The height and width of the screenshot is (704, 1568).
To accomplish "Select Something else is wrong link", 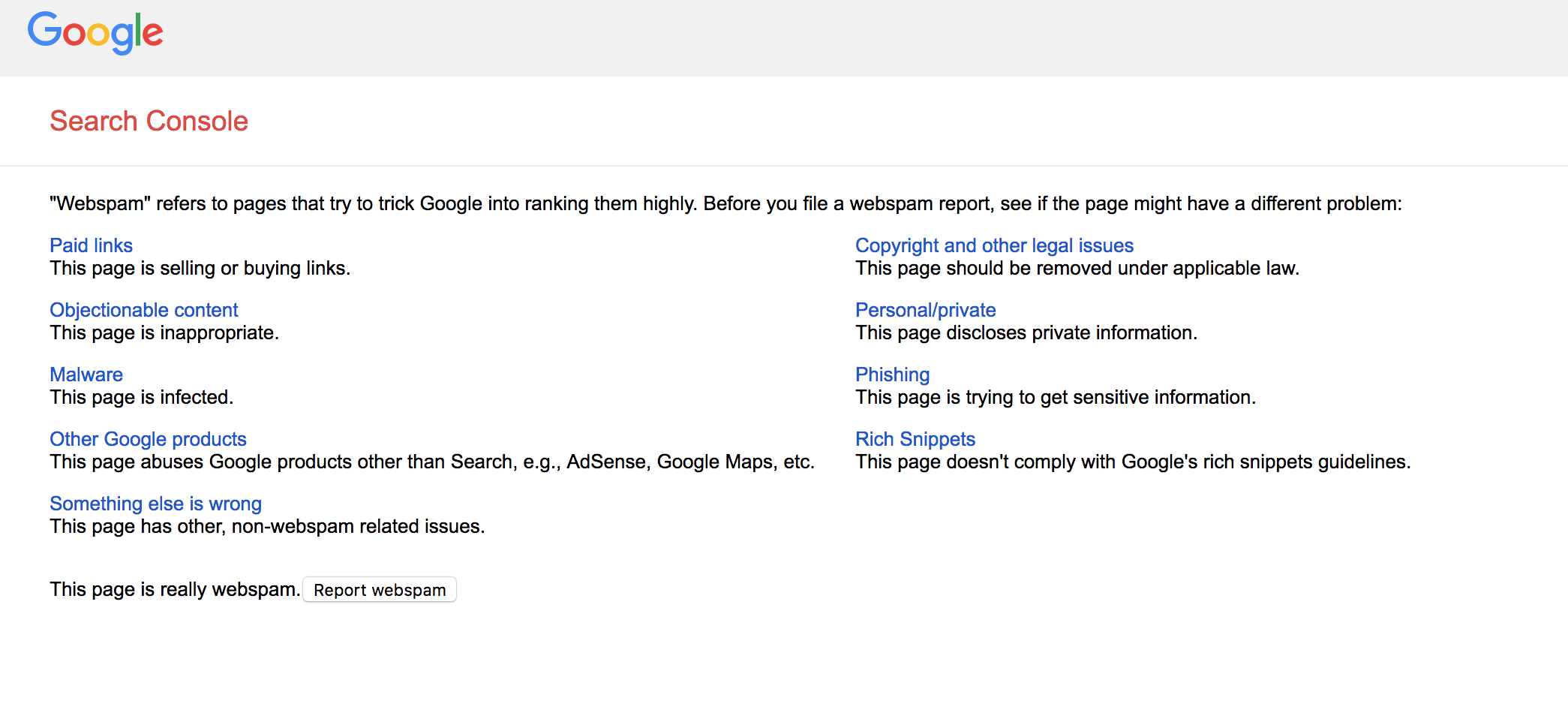I will click(155, 504).
